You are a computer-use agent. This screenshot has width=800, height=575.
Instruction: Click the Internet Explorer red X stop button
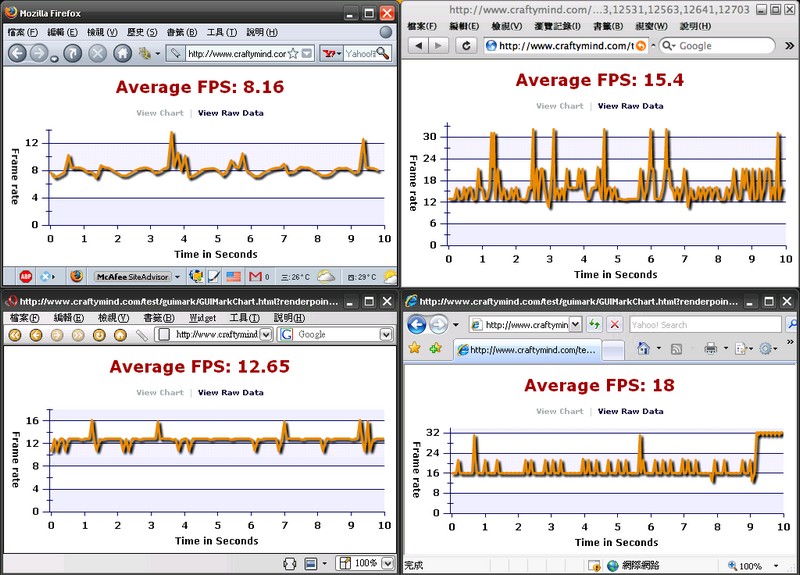pos(615,324)
